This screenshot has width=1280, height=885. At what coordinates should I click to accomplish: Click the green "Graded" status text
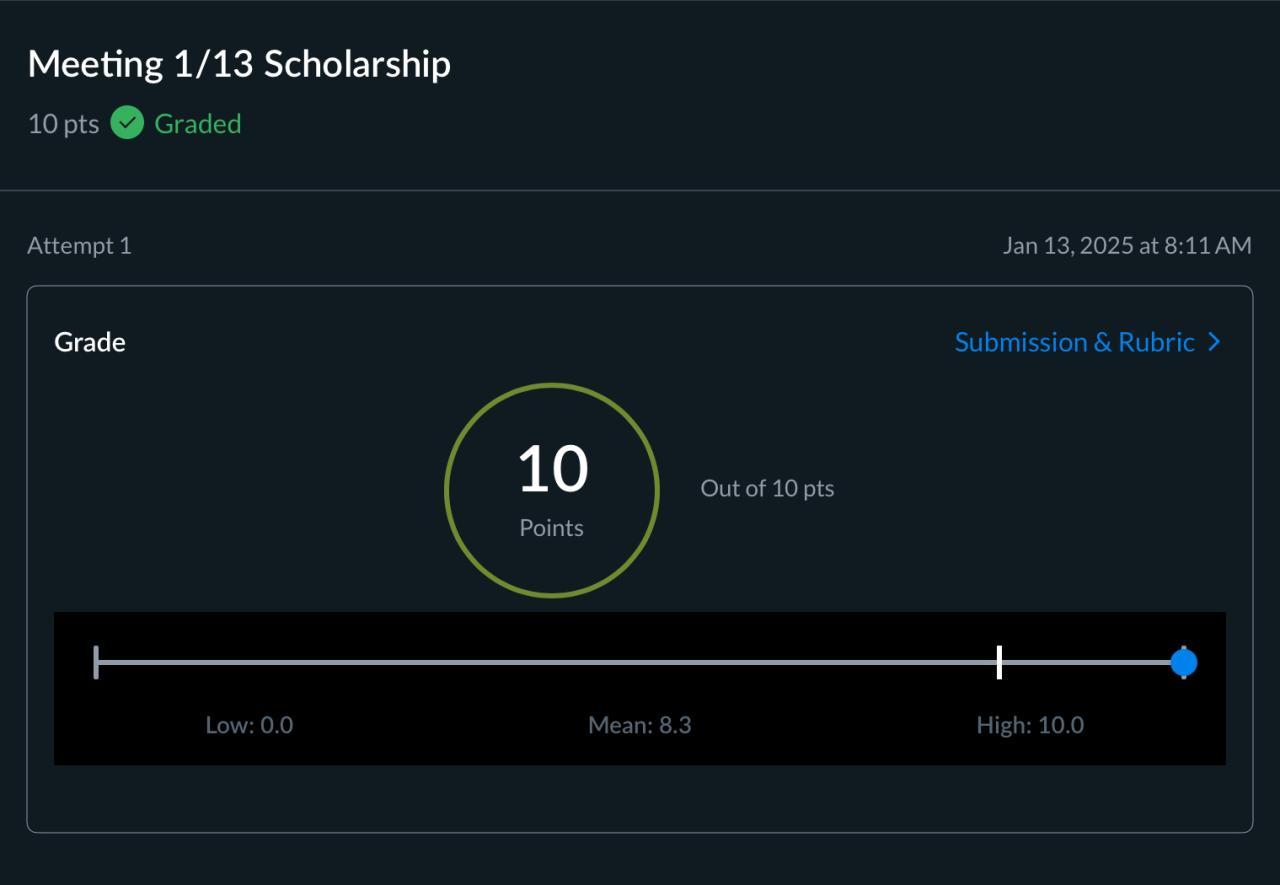pos(198,124)
